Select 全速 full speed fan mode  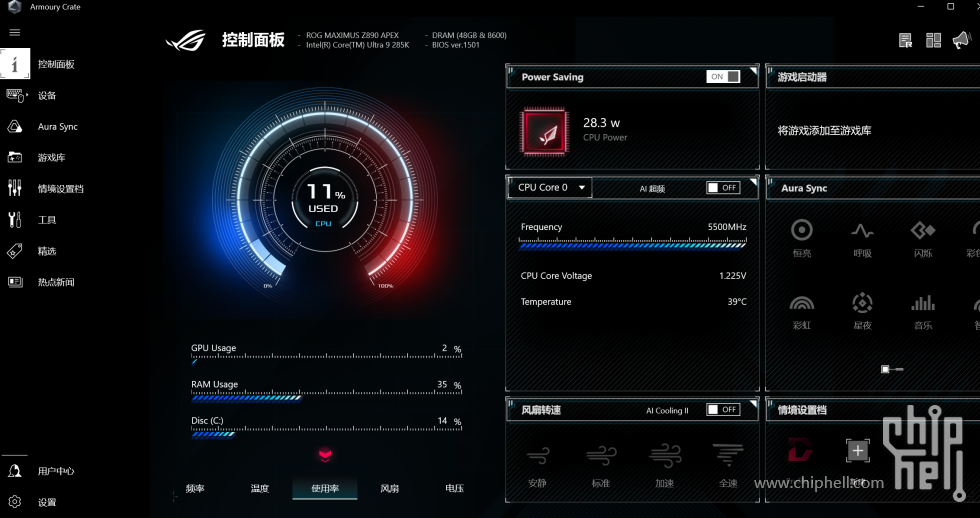coord(728,466)
